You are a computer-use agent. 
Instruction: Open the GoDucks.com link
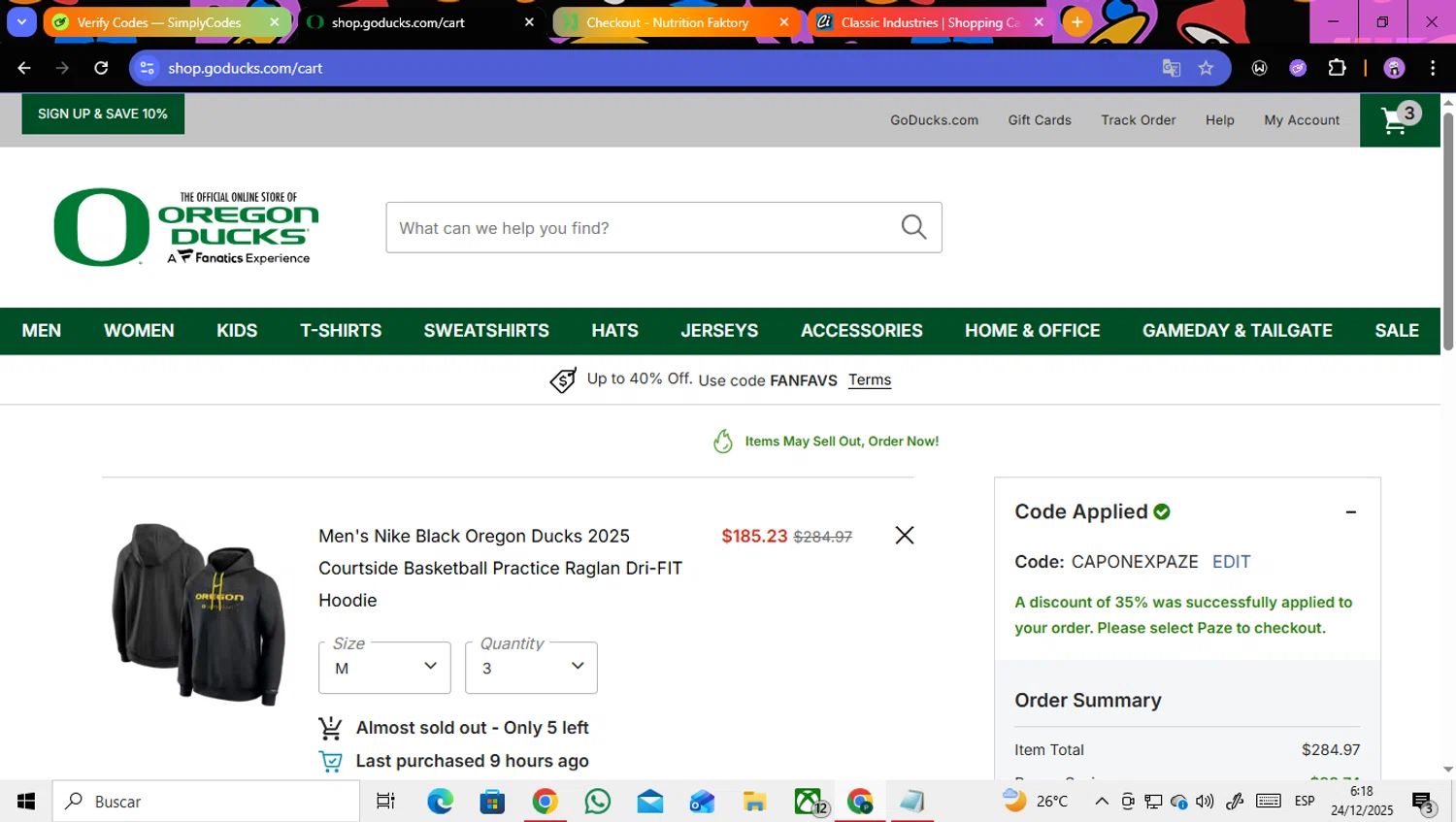pyautogui.click(x=934, y=120)
